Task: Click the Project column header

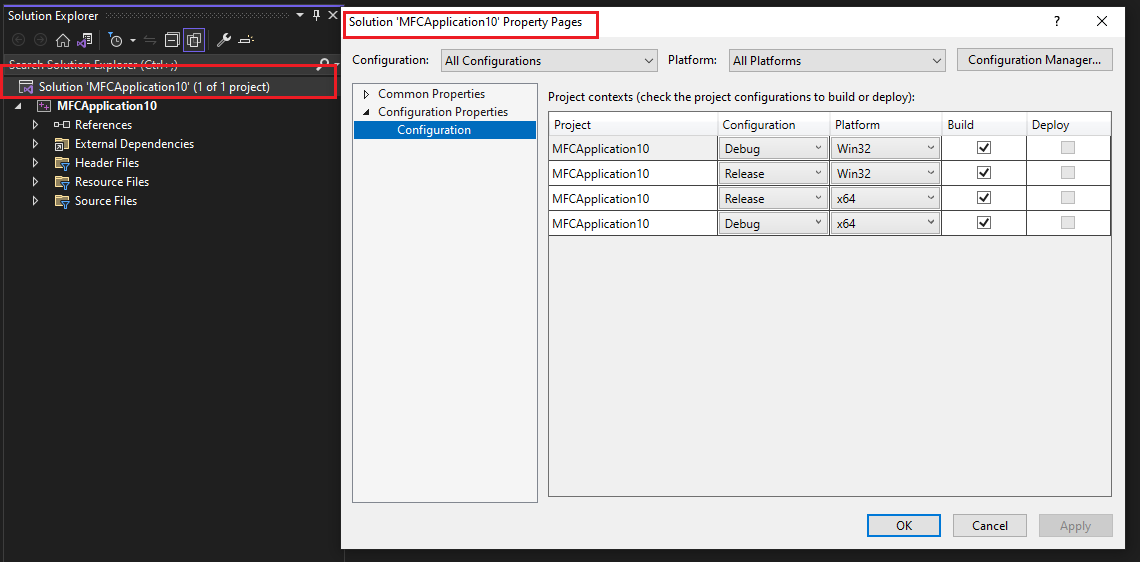Action: 633,124
